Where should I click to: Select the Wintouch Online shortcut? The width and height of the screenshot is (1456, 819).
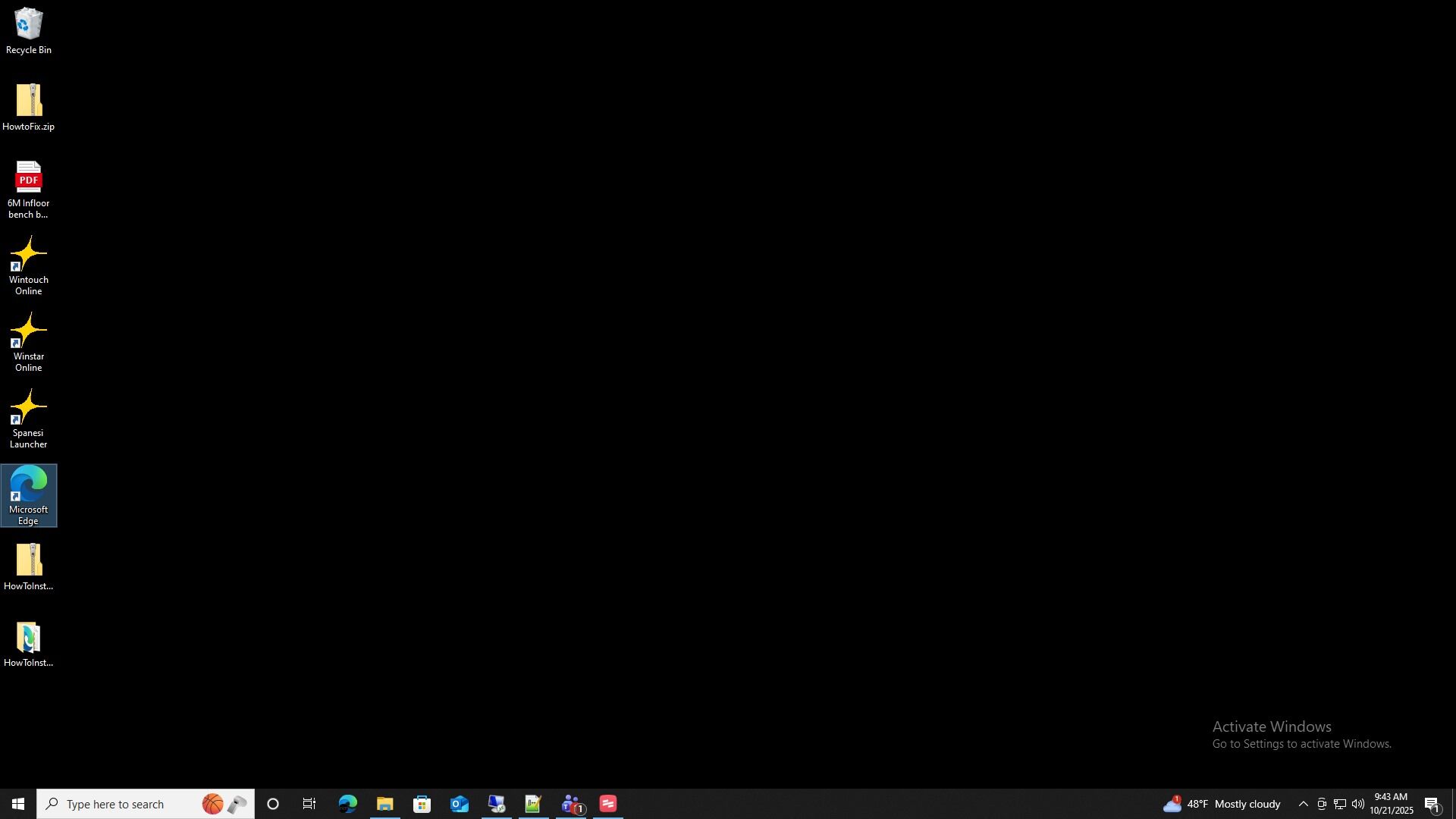click(28, 265)
